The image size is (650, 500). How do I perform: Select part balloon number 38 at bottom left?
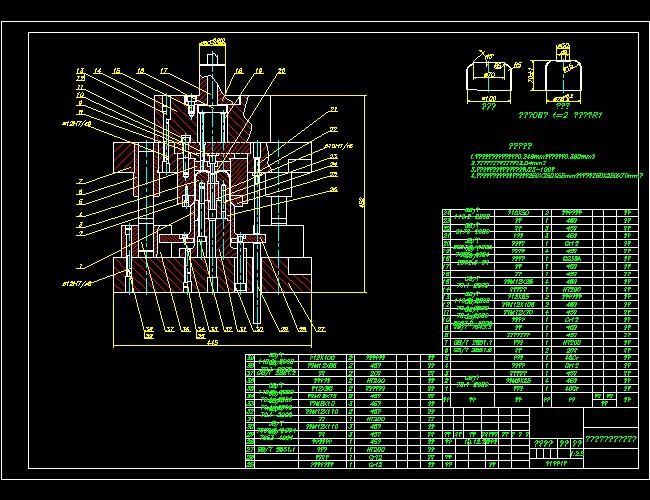click(147, 328)
